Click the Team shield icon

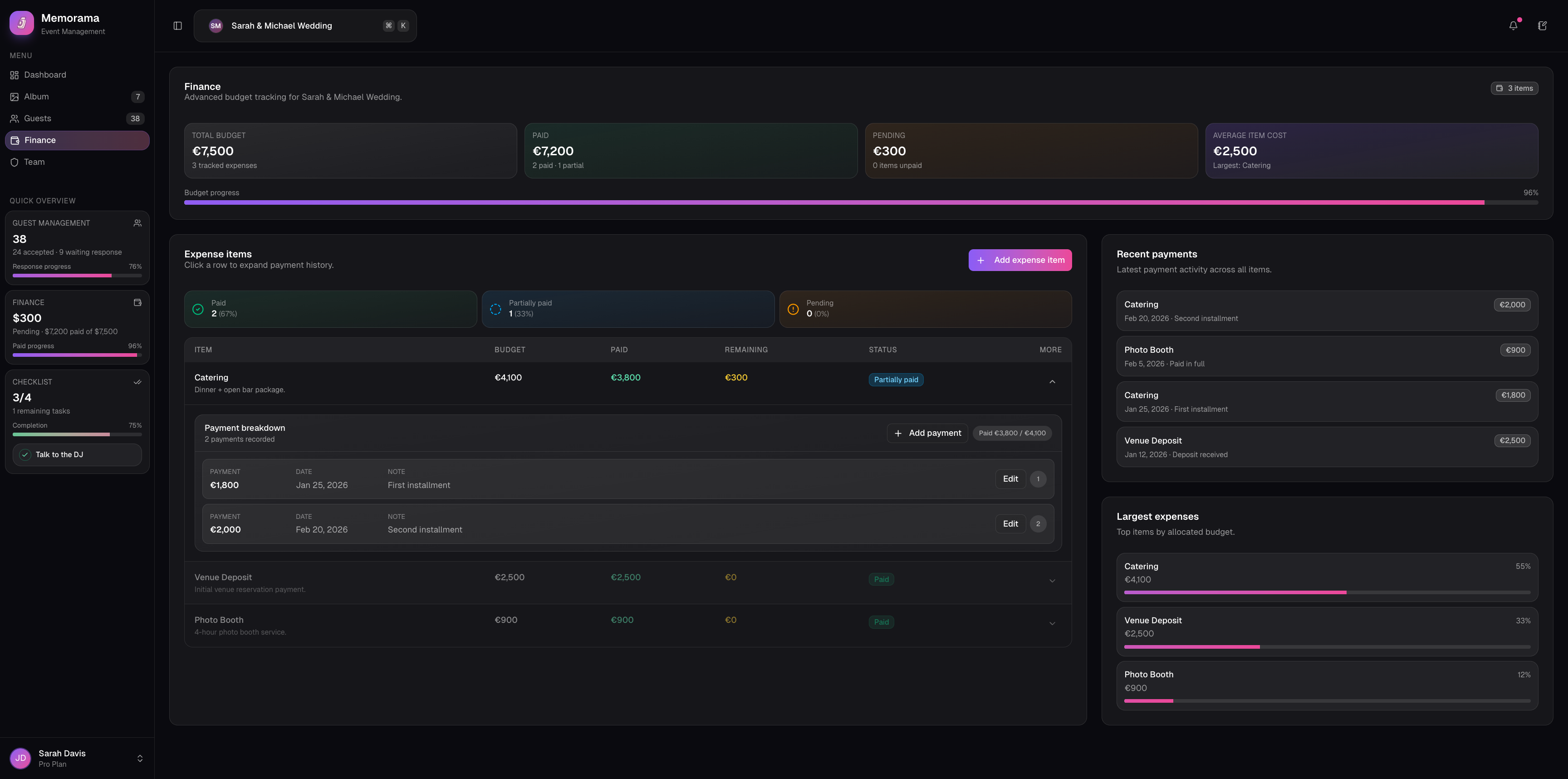pos(15,162)
